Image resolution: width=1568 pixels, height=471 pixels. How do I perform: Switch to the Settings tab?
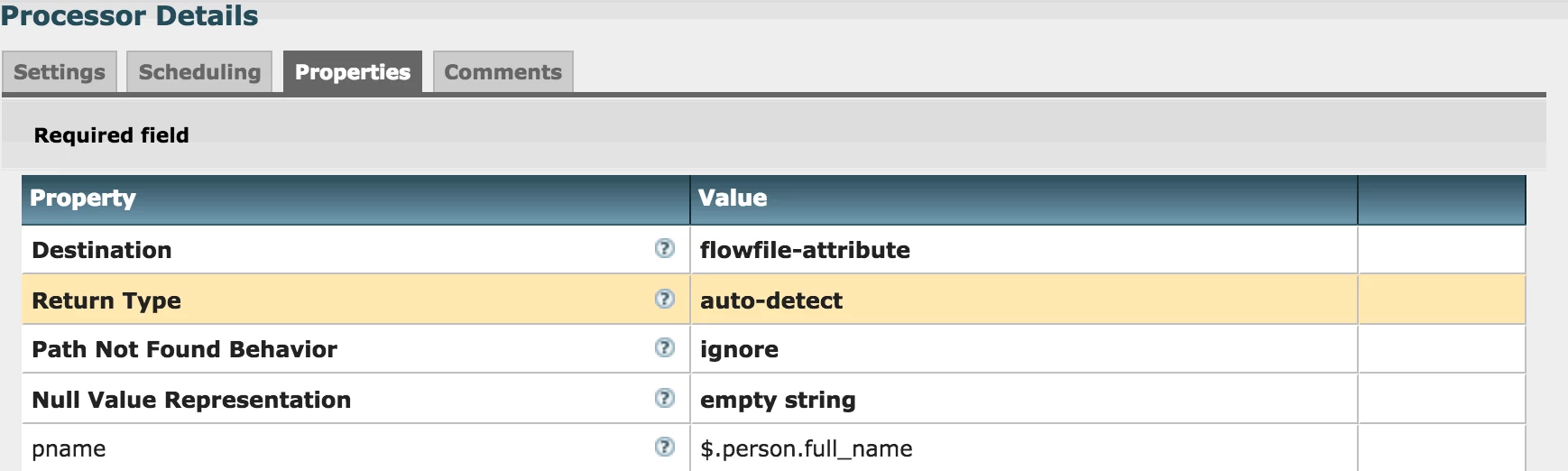click(60, 72)
